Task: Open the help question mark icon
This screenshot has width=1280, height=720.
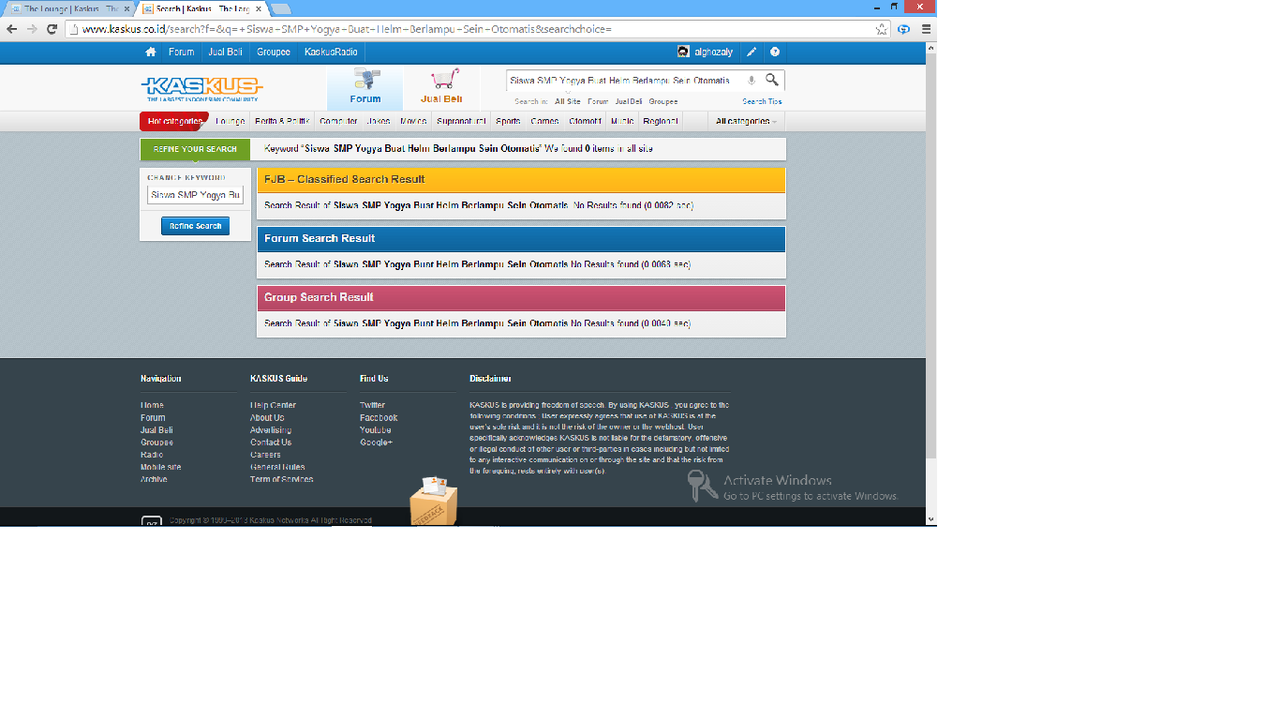Action: click(774, 52)
